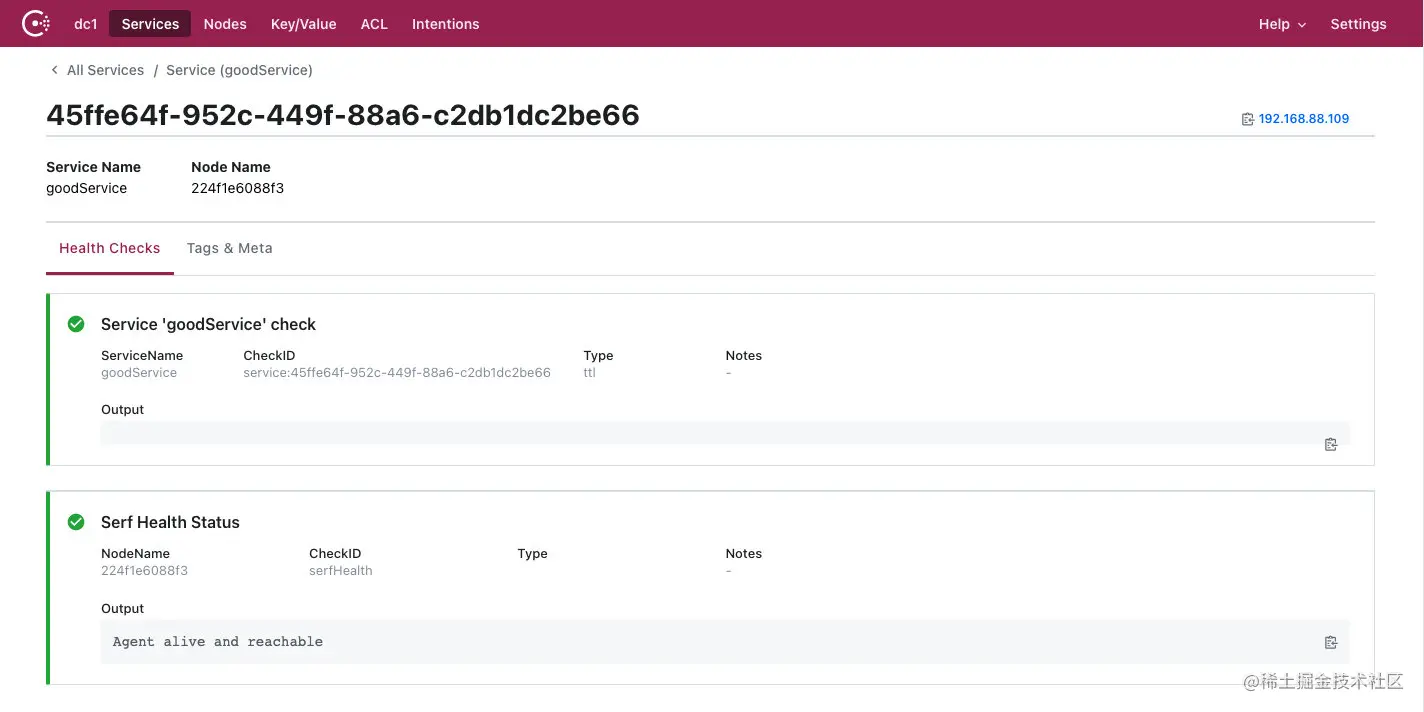Screen dimensions: 1424x712
Task: Copy the goodService check output icon
Action: coord(1331,444)
